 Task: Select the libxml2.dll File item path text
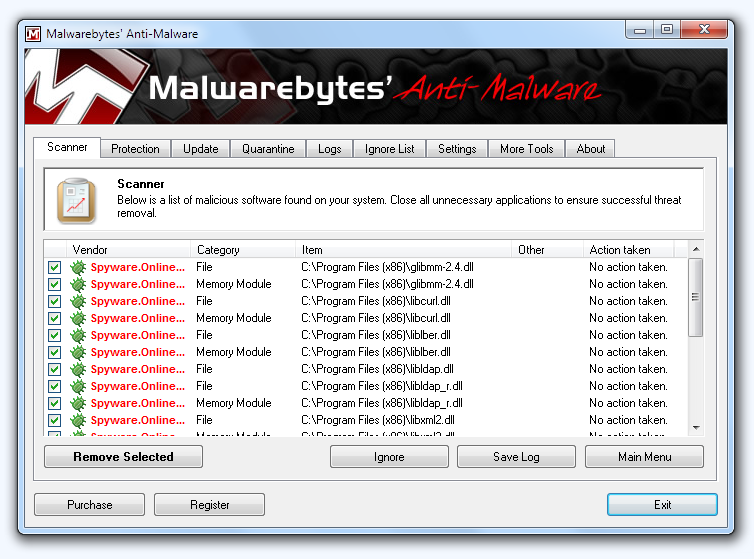(378, 420)
